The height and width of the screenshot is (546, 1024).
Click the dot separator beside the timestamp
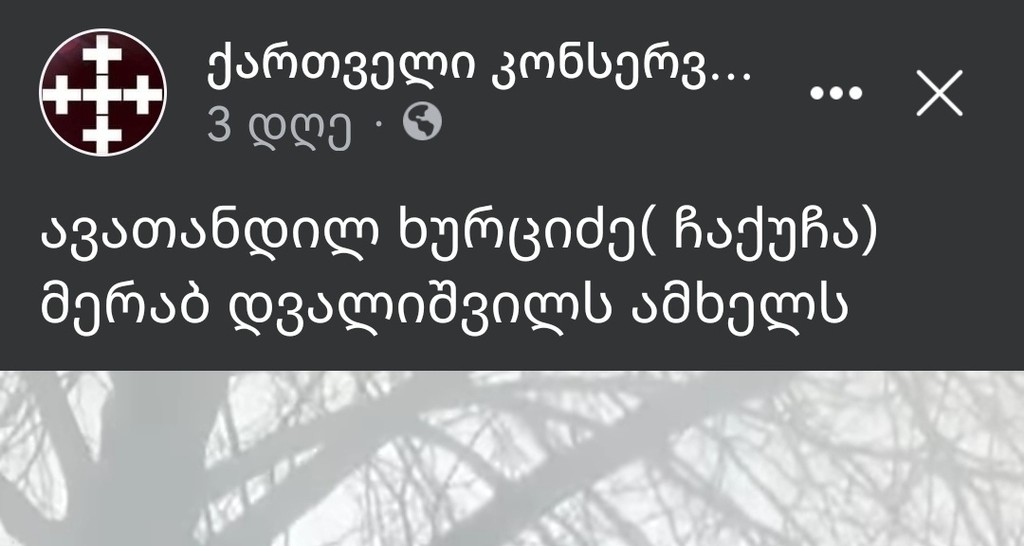coord(378,124)
